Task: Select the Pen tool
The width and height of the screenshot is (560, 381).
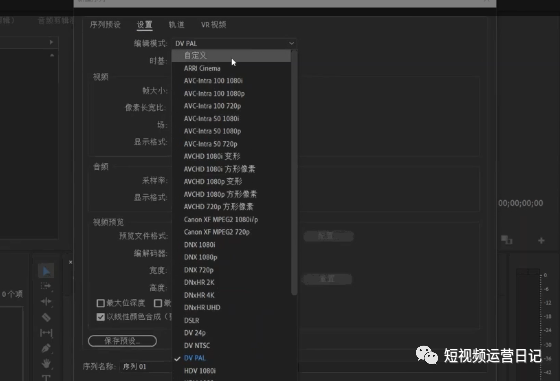Action: pos(46,348)
